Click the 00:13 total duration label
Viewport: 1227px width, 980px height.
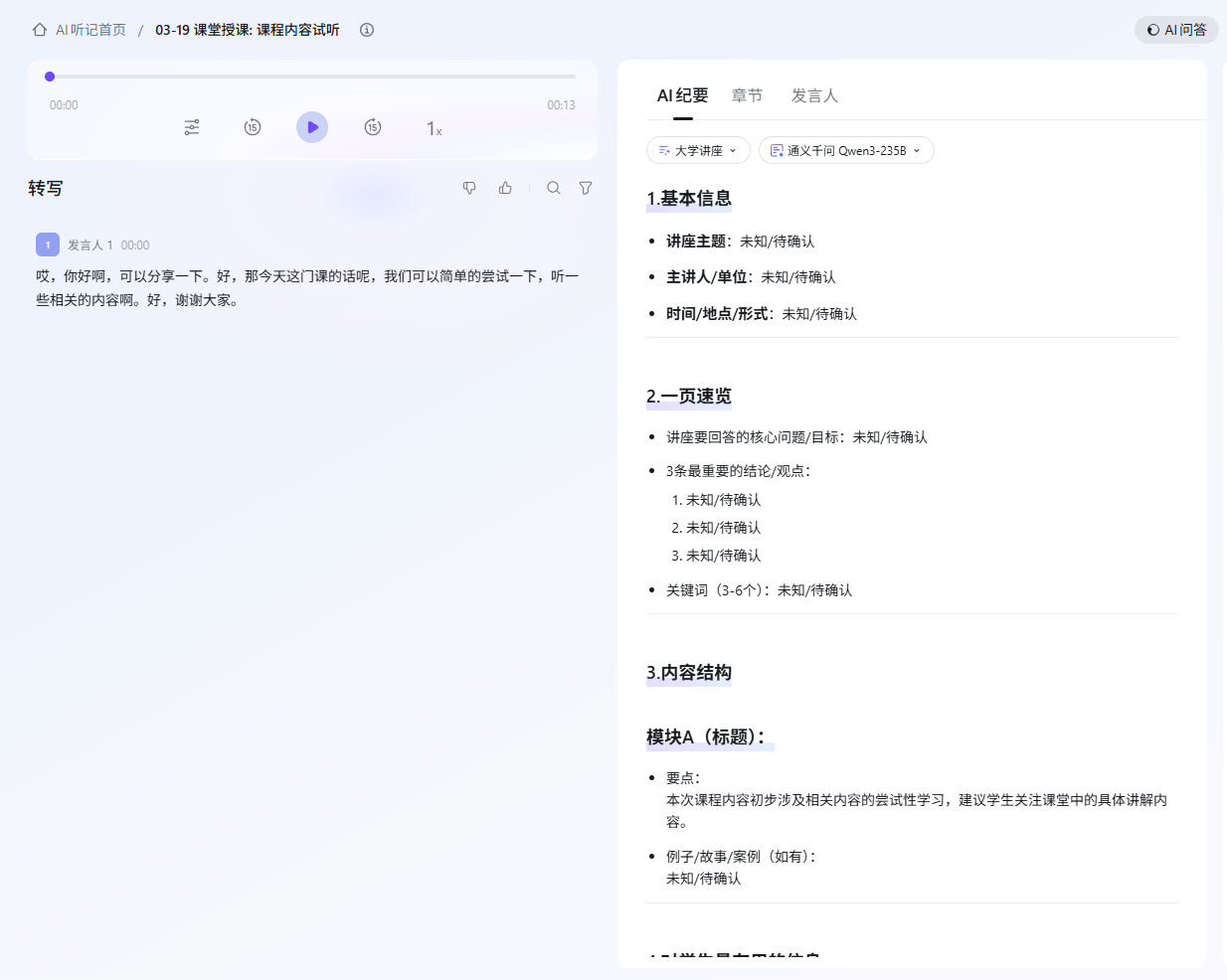point(561,105)
